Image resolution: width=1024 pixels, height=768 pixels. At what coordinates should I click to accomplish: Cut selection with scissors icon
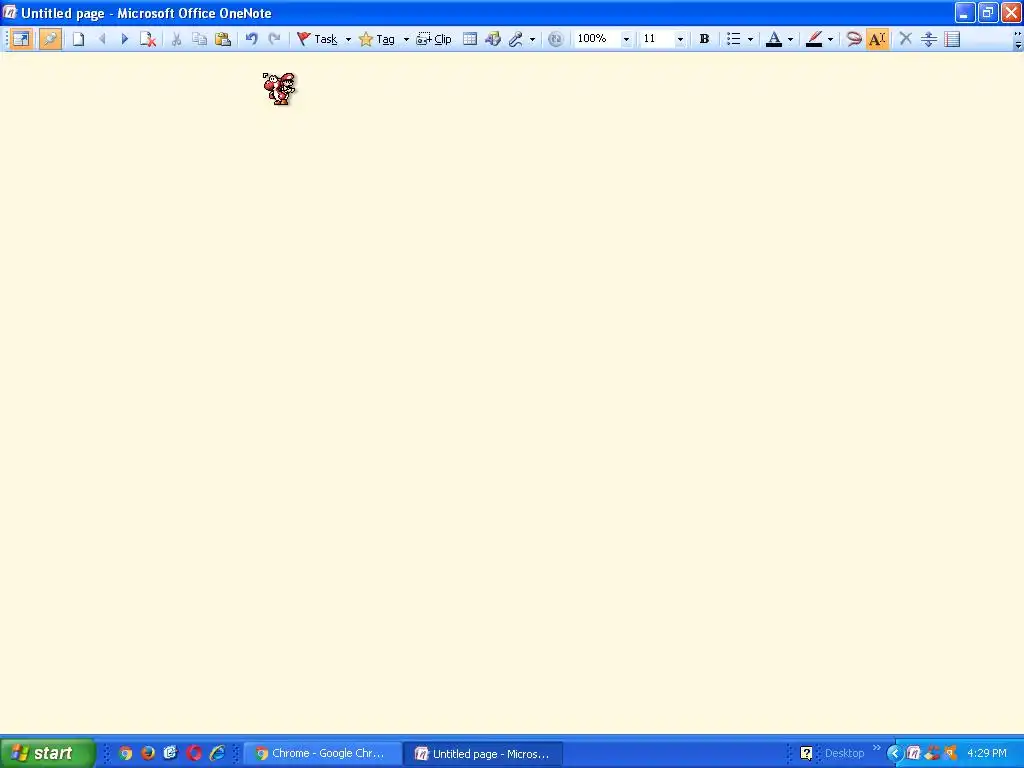(x=176, y=39)
